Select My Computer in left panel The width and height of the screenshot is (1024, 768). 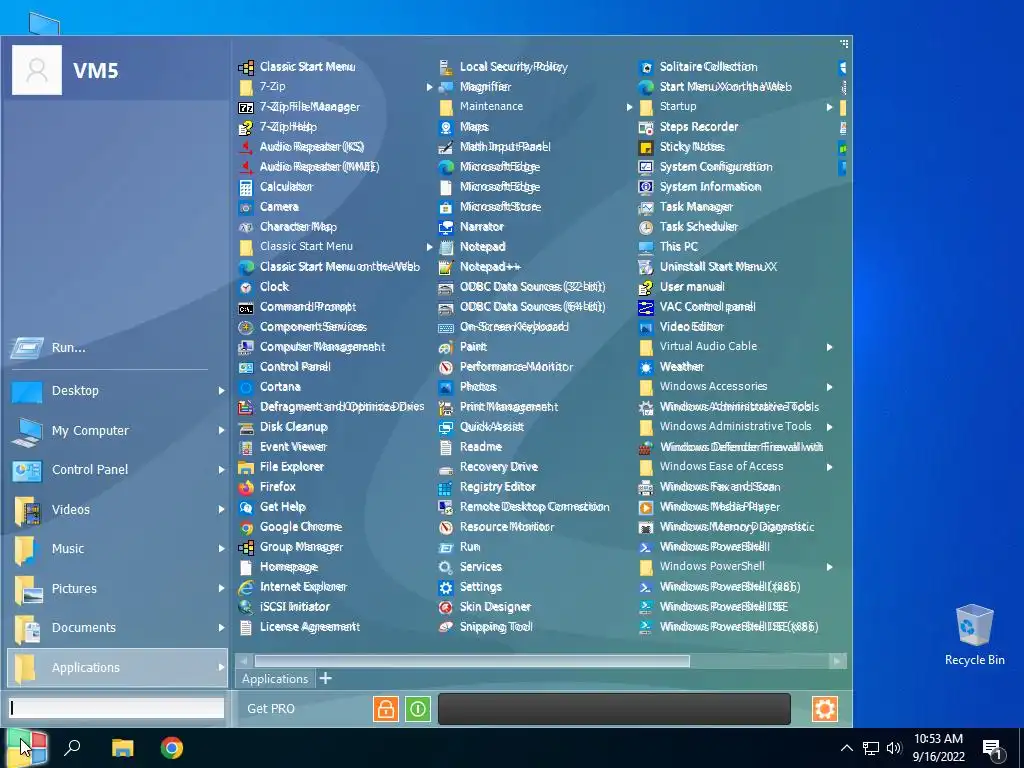pyautogui.click(x=118, y=431)
